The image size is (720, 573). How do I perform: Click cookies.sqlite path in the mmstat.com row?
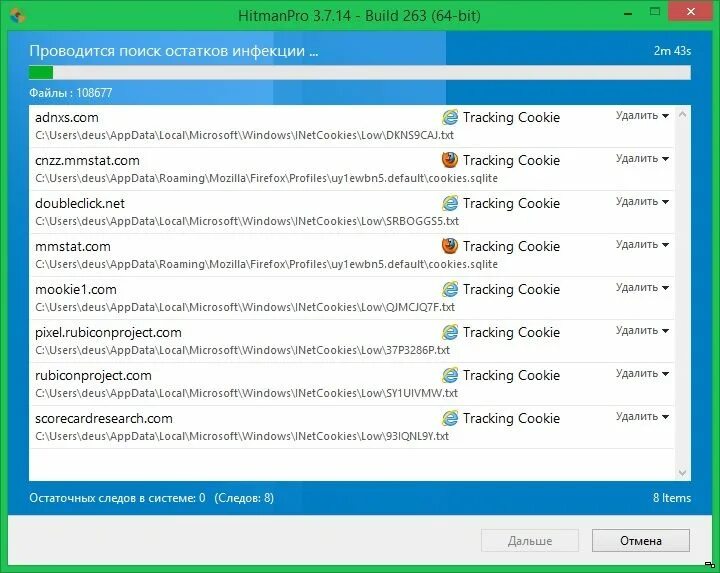tap(266, 264)
